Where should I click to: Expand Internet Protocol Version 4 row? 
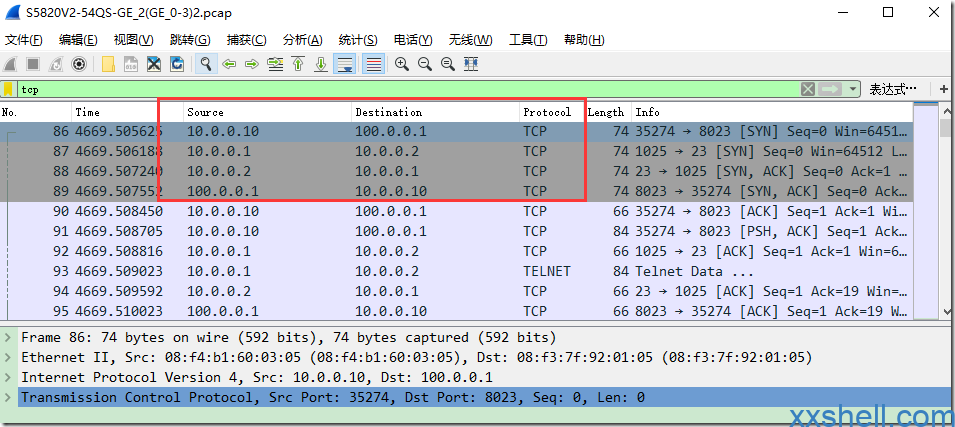(x=8, y=377)
